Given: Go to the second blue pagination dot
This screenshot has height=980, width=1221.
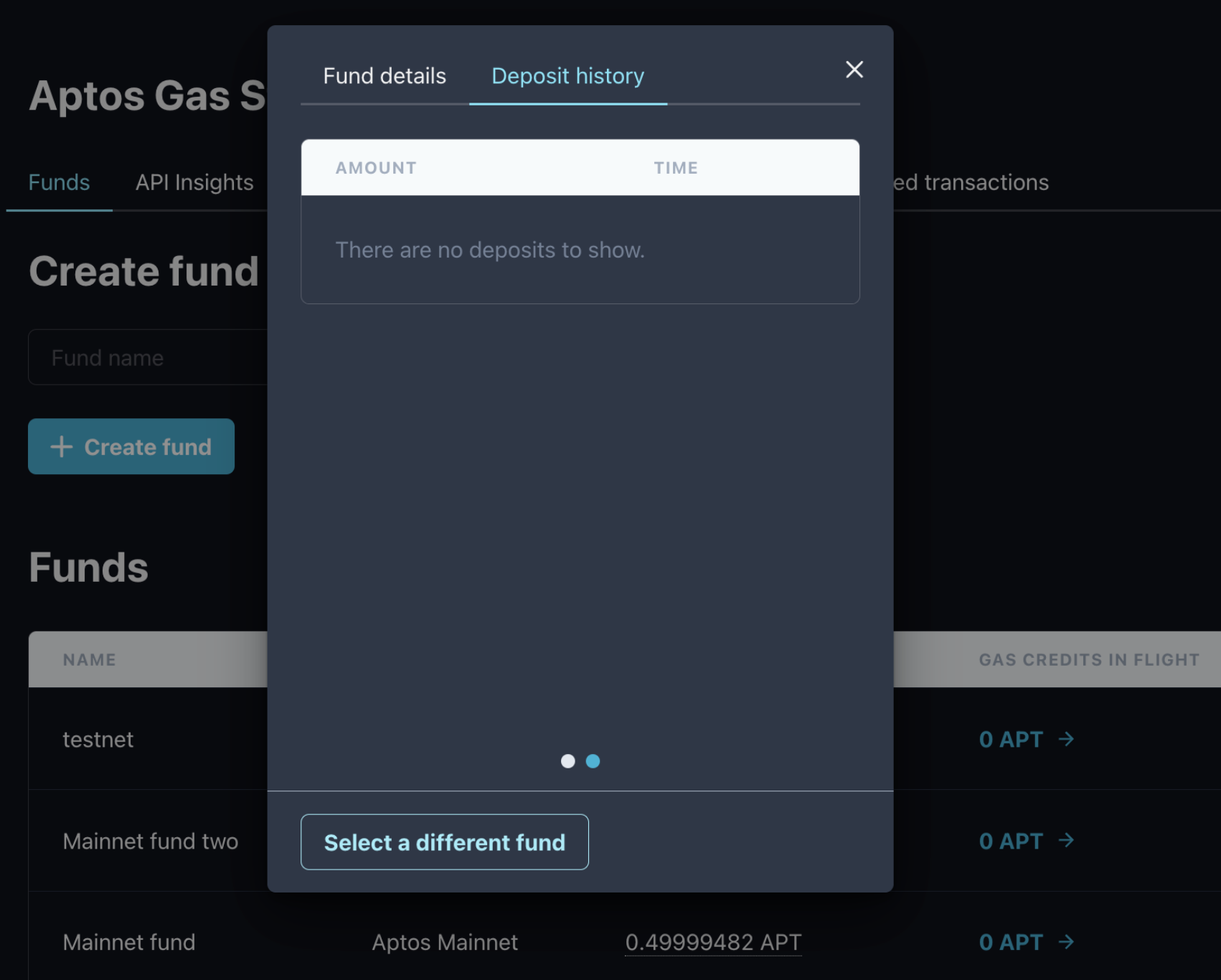Looking at the screenshot, I should click(593, 761).
